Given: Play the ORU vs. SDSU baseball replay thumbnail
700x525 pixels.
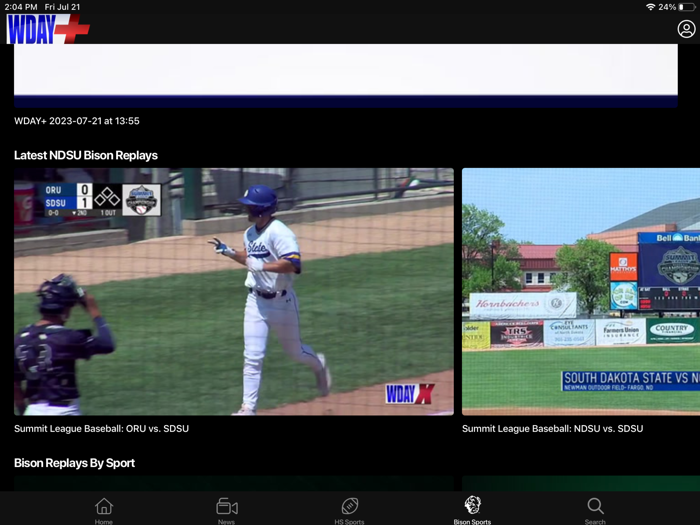Looking at the screenshot, I should (x=234, y=292).
